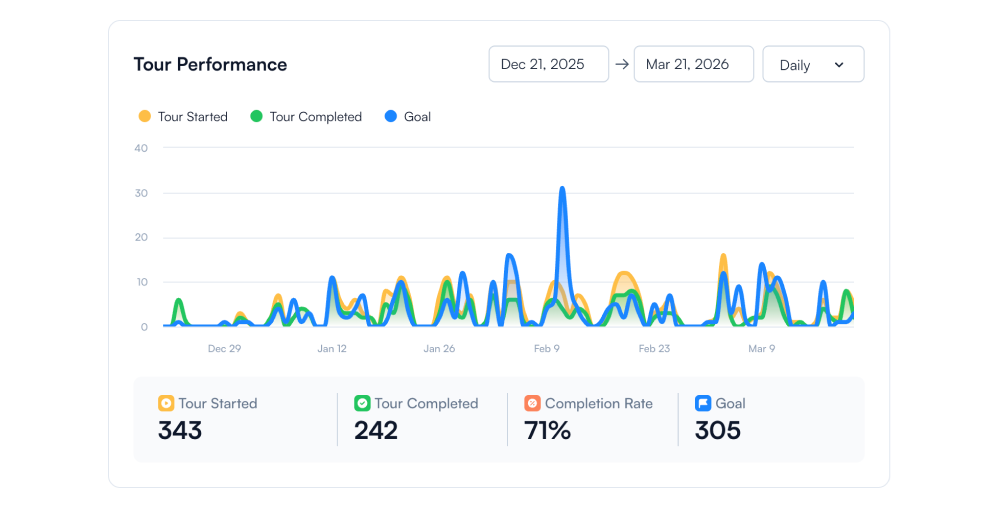Click the blue Goal flag icon
998x508 pixels.
coord(703,404)
